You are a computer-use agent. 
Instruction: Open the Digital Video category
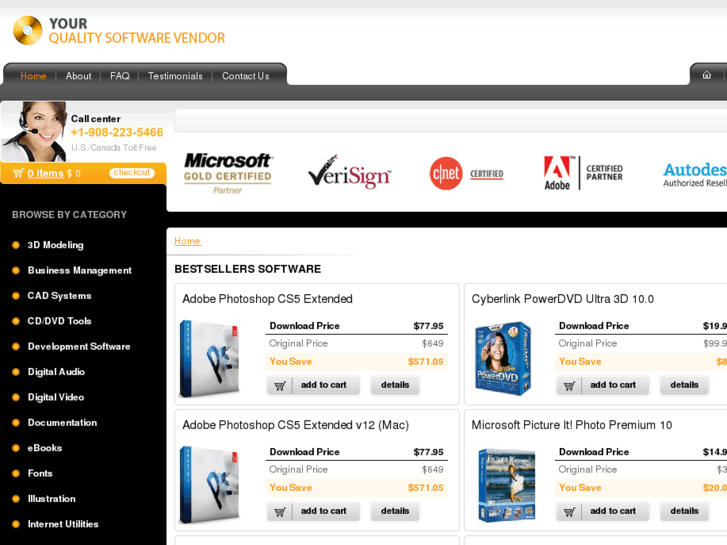pos(56,398)
